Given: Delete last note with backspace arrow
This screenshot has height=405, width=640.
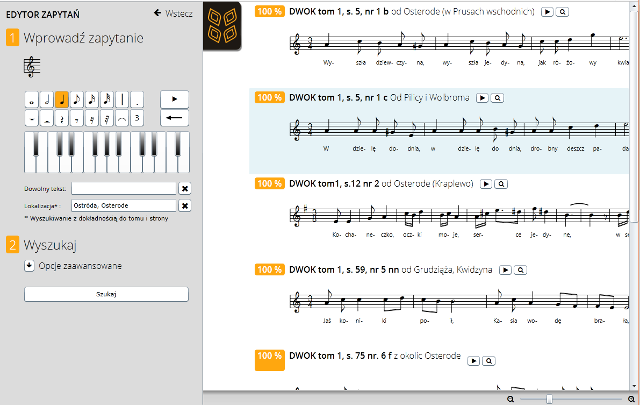Looking at the screenshot, I should click(174, 118).
